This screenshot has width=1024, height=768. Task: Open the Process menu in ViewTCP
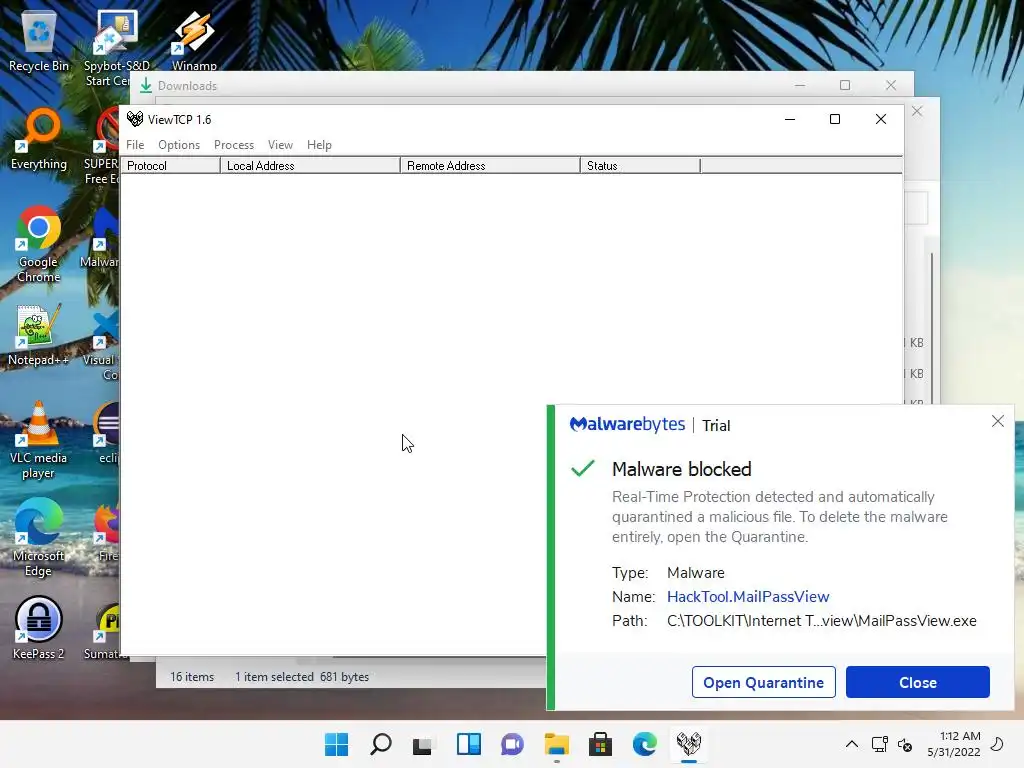click(234, 145)
